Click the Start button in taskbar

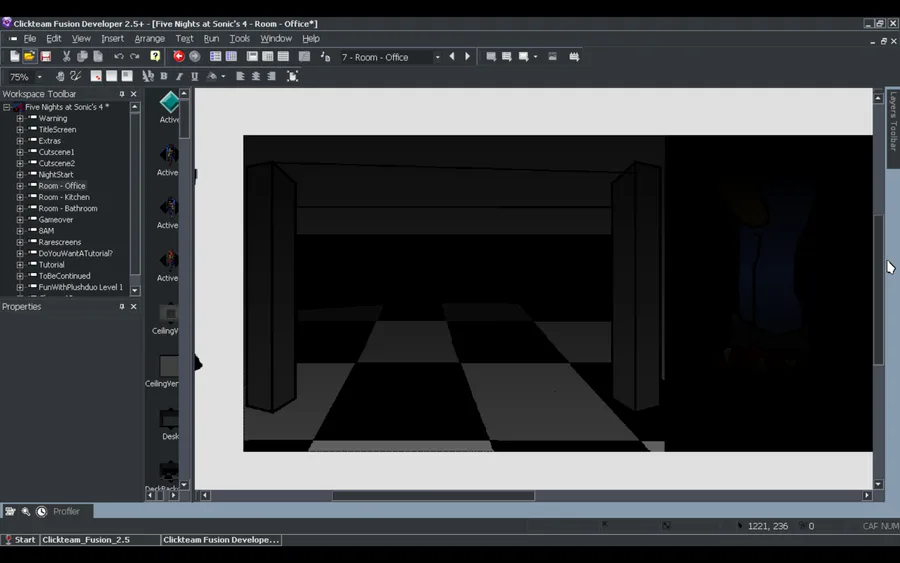pyautogui.click(x=20, y=539)
